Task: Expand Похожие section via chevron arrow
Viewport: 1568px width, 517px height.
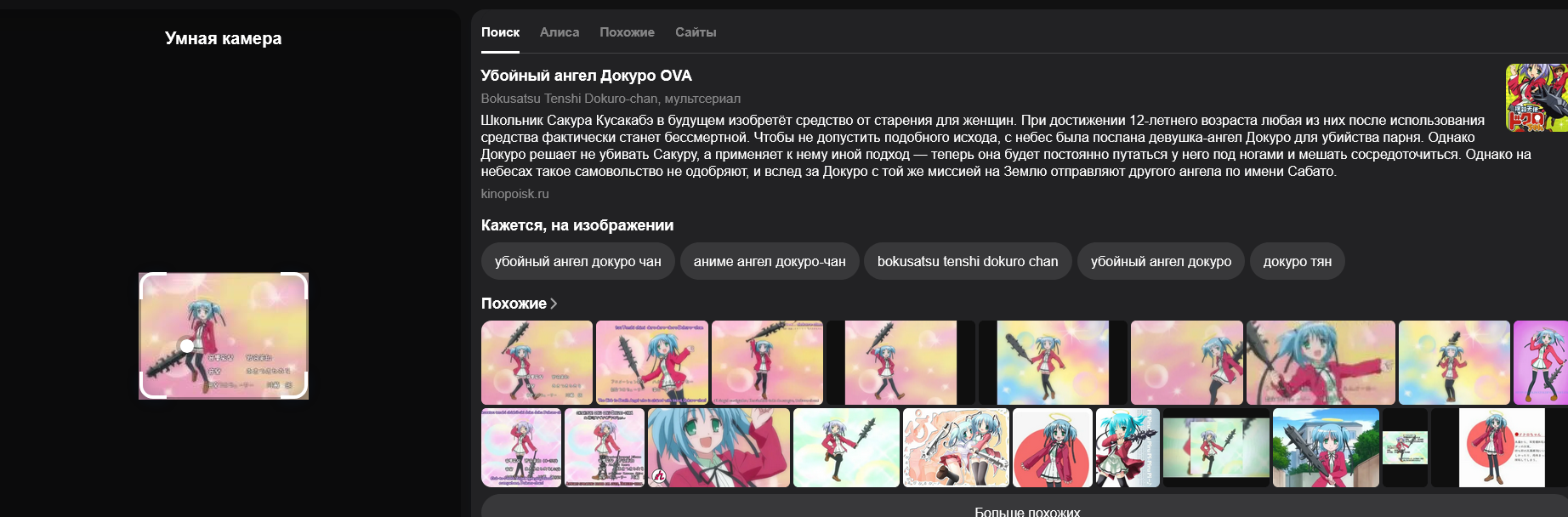Action: [x=554, y=304]
